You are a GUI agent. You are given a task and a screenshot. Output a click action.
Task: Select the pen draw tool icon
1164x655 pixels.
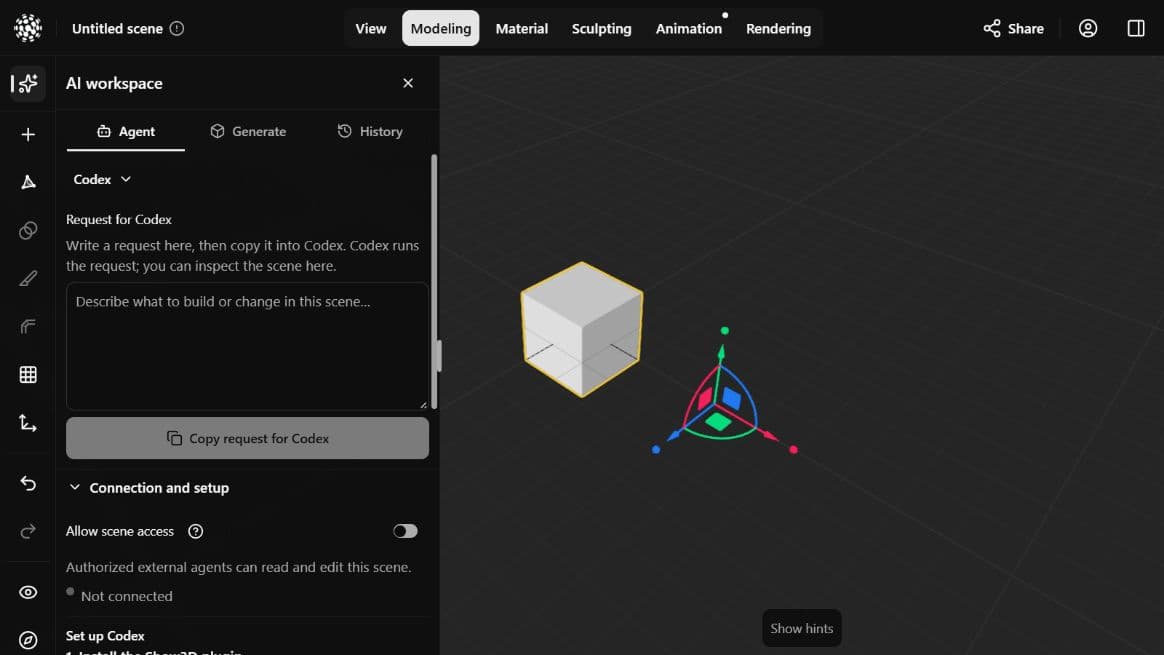coord(28,278)
